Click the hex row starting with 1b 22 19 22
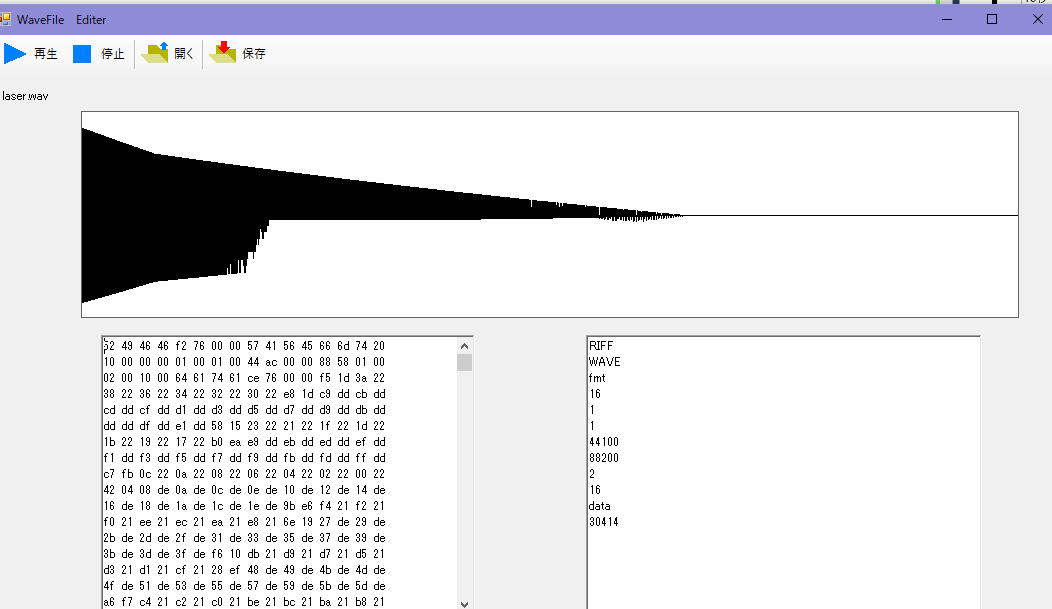 point(244,442)
